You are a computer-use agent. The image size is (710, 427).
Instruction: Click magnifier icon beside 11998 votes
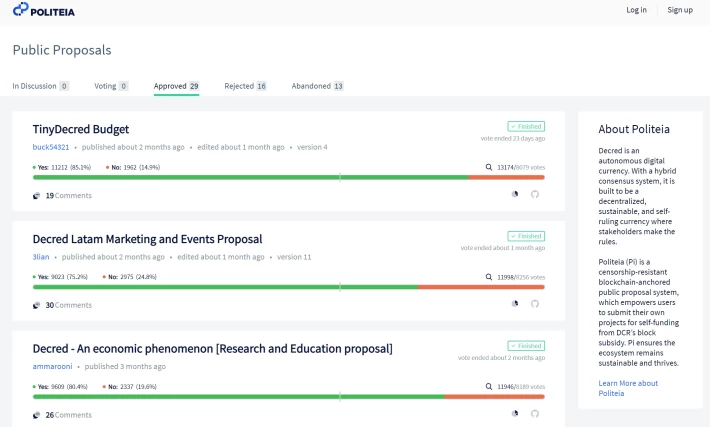[489, 276]
